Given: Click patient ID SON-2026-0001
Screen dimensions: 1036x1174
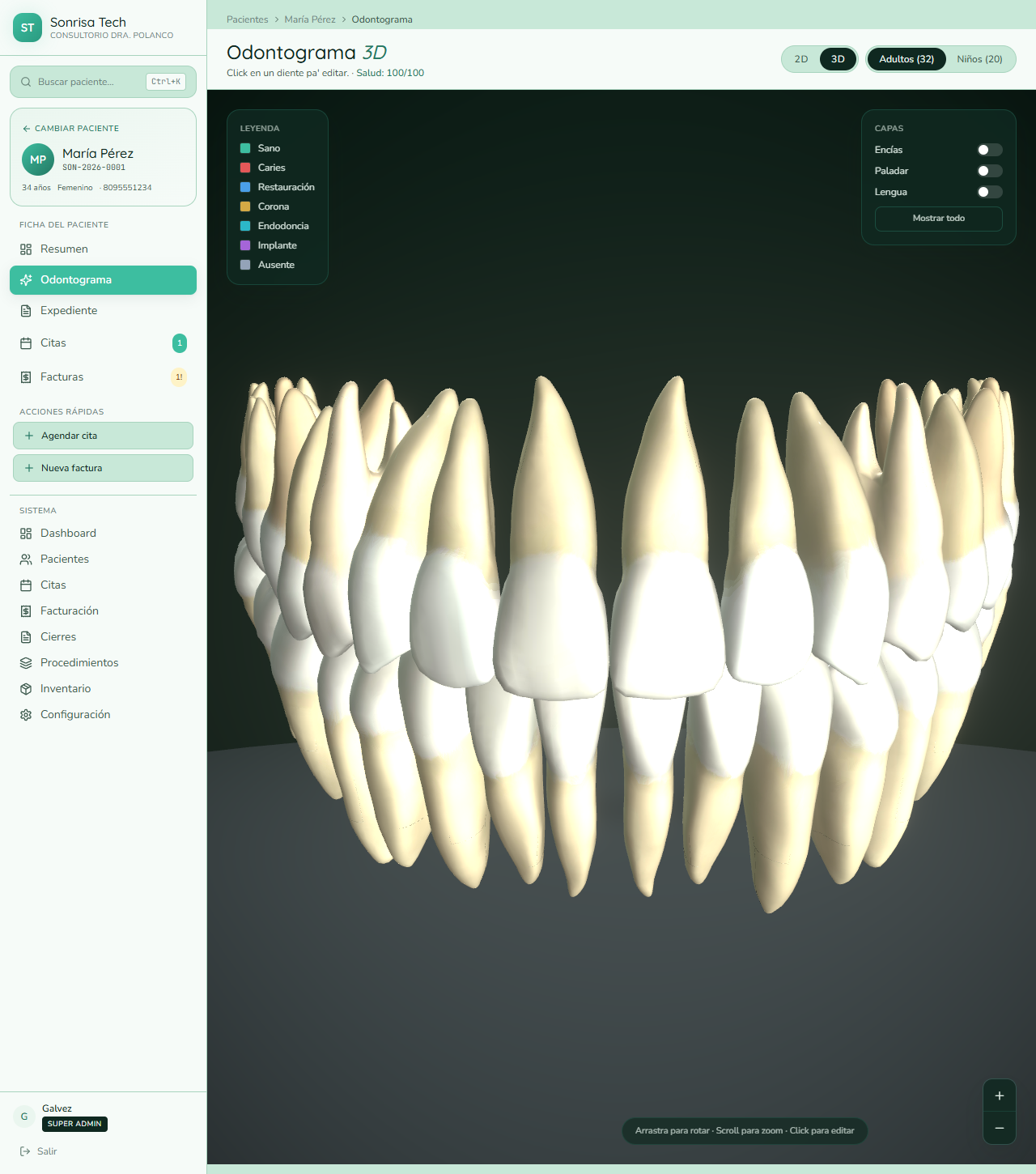Looking at the screenshot, I should [94, 168].
